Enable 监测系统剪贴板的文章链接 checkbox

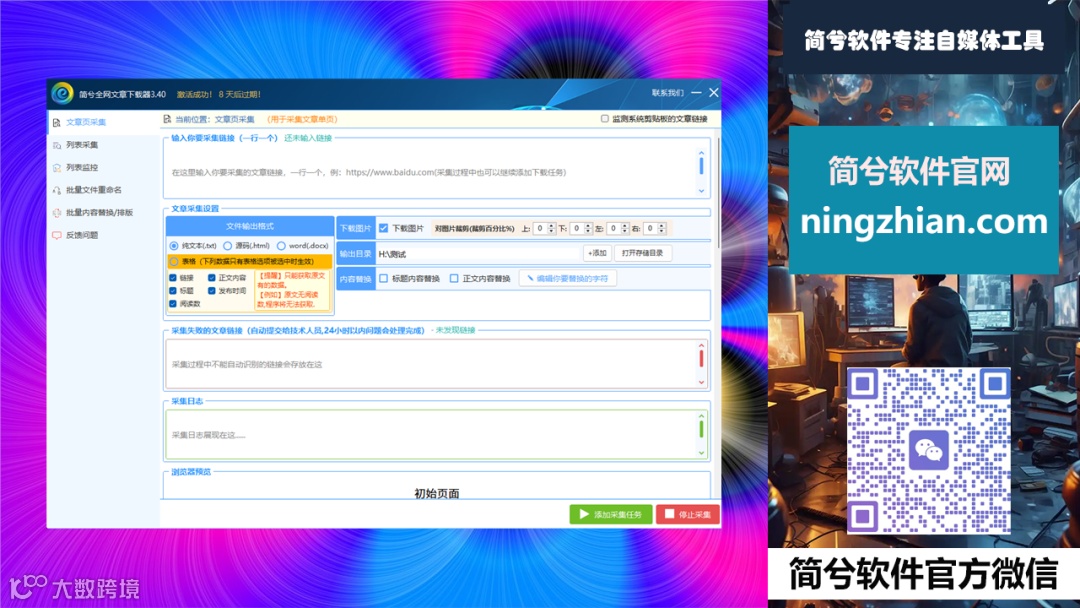pos(605,118)
